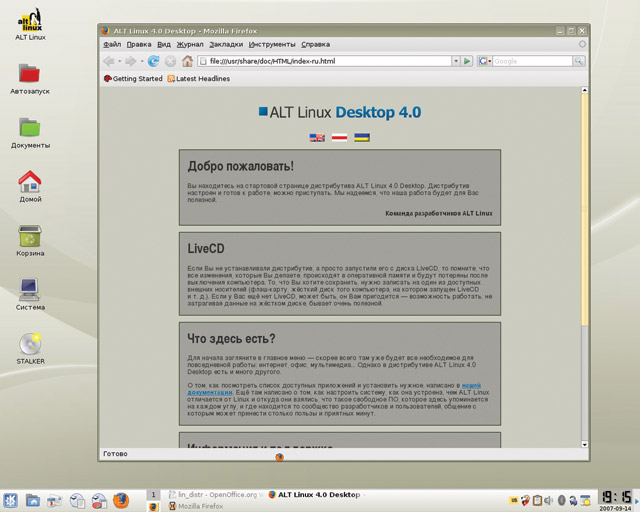Click the scrollbar up arrow
Image resolution: width=640 pixels, height=512 pixels.
[x=585, y=90]
